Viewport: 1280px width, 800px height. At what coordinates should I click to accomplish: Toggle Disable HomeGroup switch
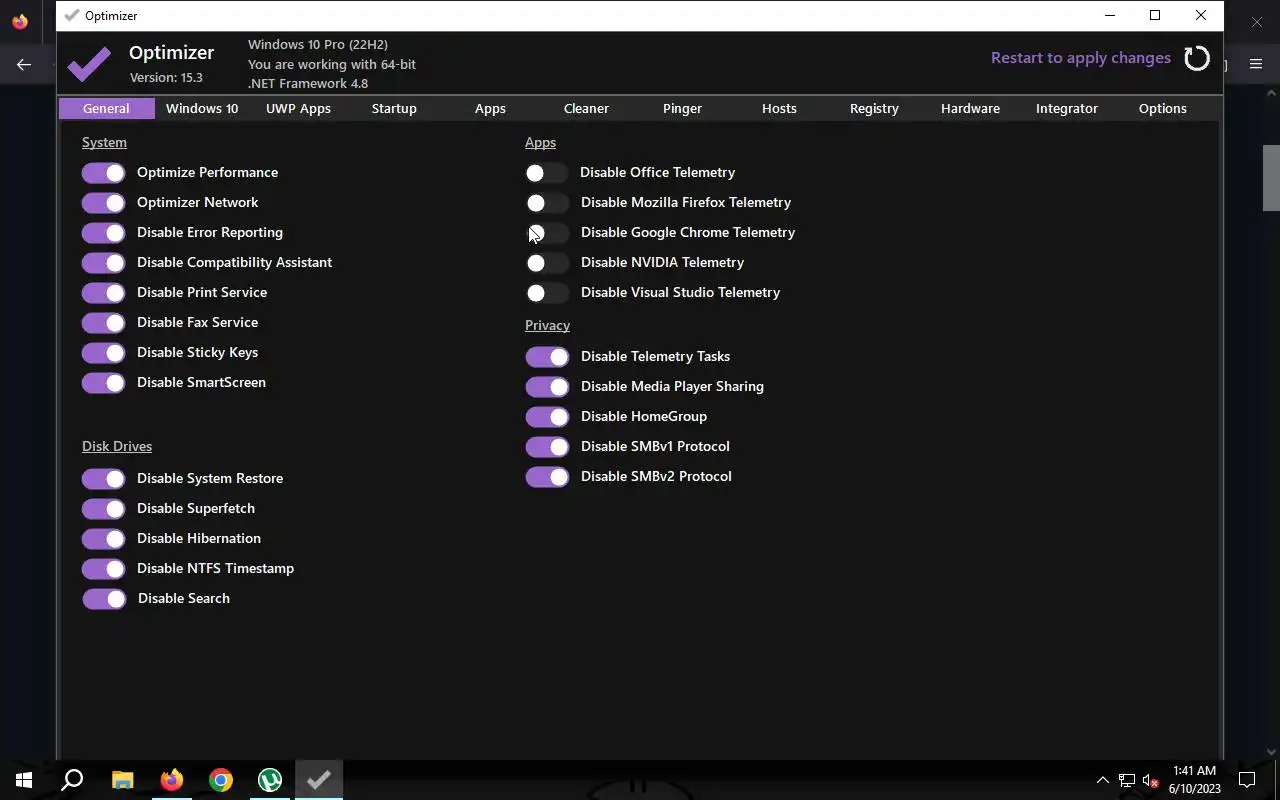[x=547, y=417]
